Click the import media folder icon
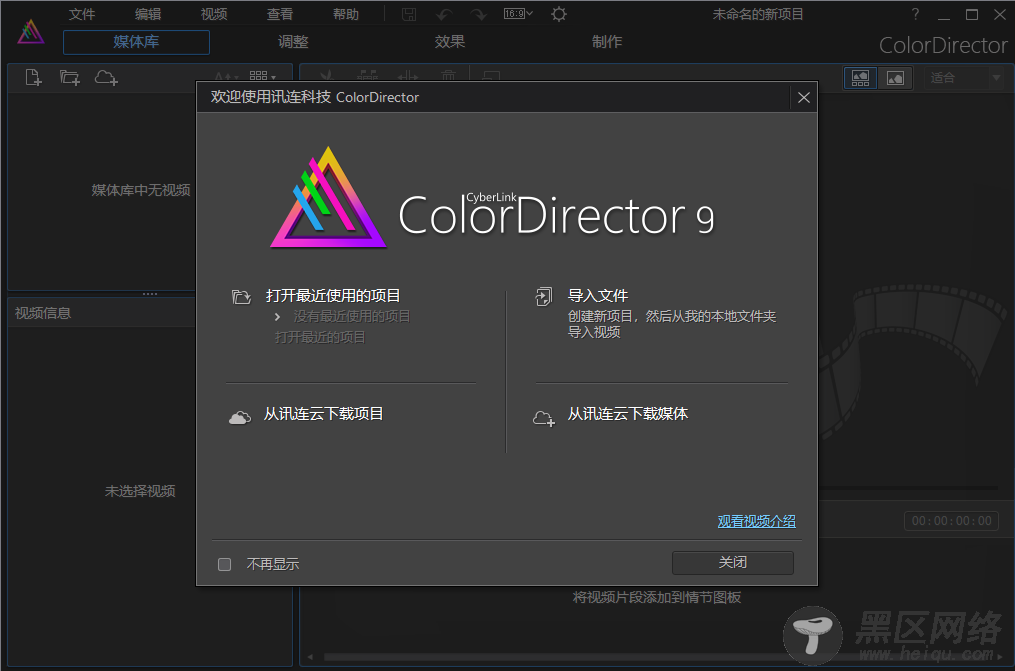The width and height of the screenshot is (1015, 671). point(70,78)
